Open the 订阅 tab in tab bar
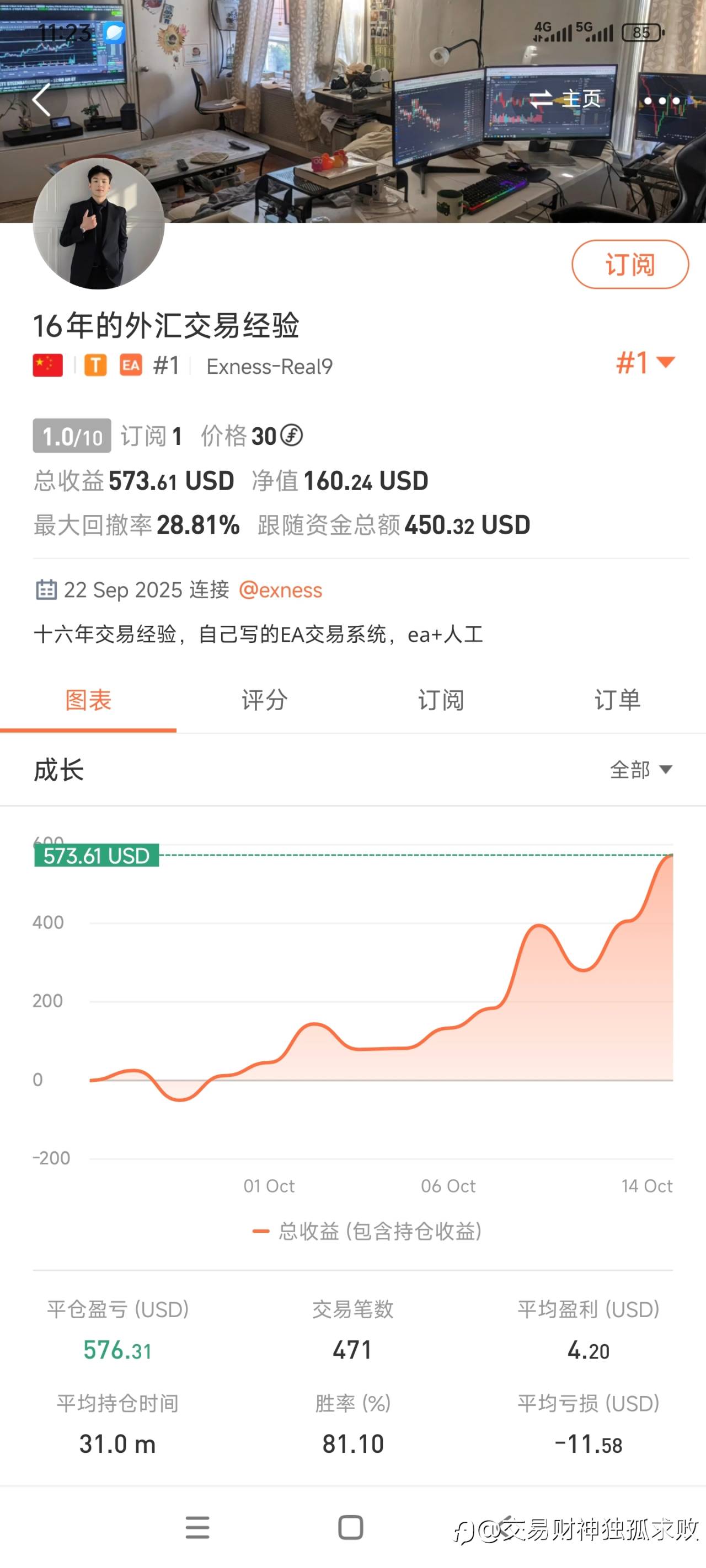This screenshot has width=706, height=1568. pyautogui.click(x=441, y=700)
